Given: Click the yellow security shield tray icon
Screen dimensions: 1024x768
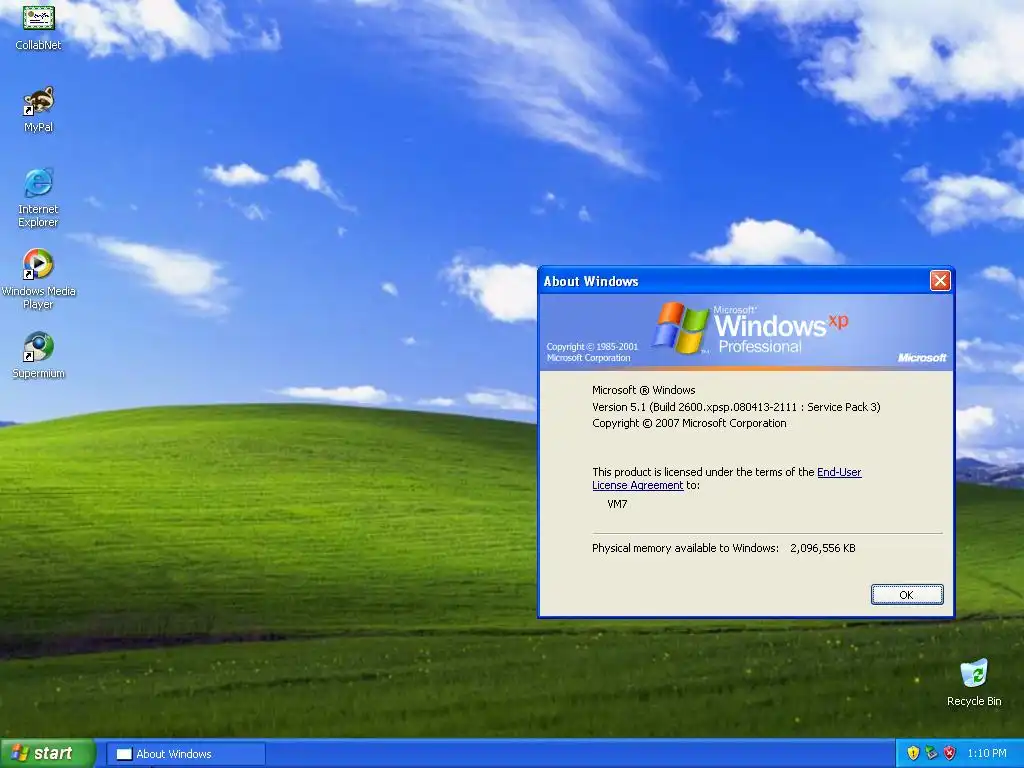Looking at the screenshot, I should point(913,753).
